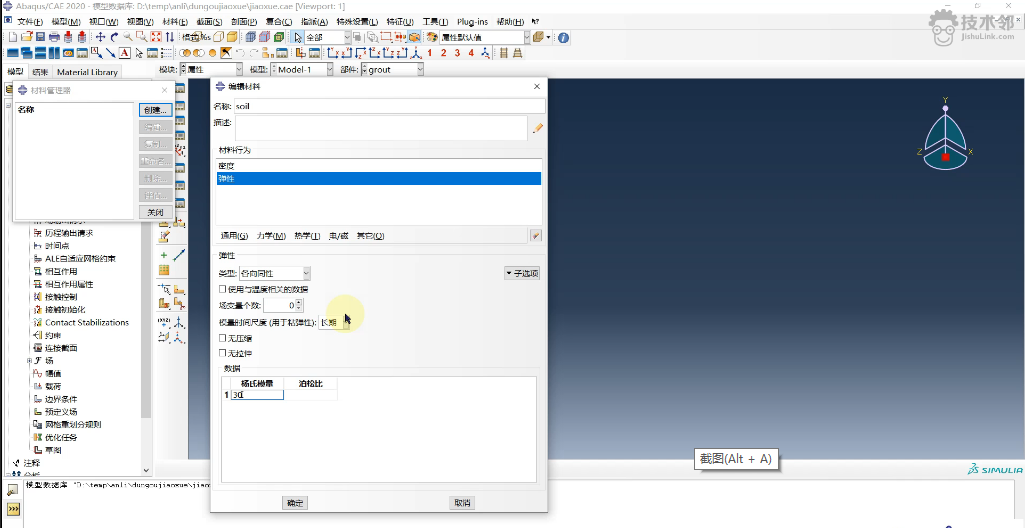The height and width of the screenshot is (528, 1025).
Task: Click the delete behavior eraser icon
Action: point(535,235)
